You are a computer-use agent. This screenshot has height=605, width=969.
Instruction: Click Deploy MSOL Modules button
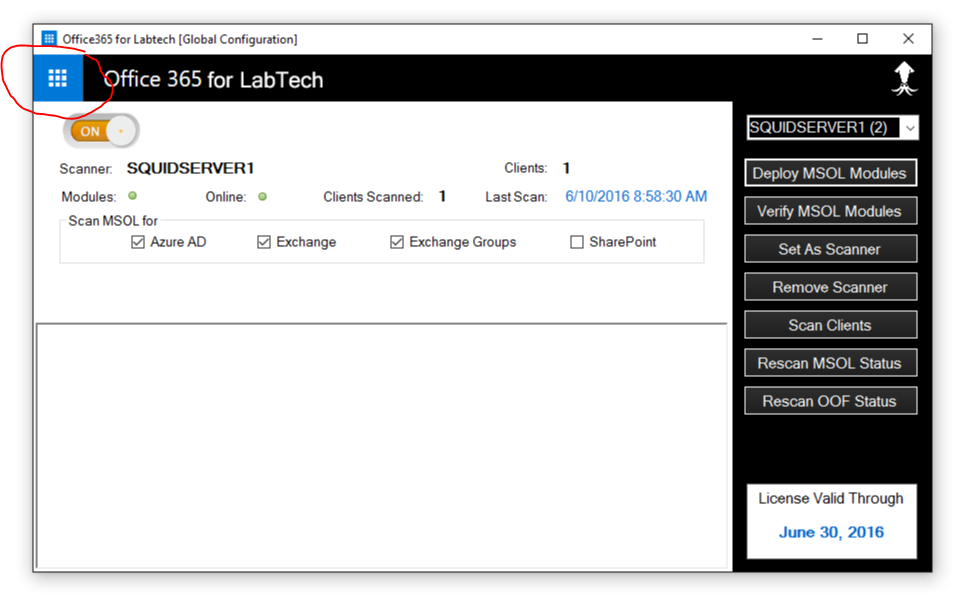pyautogui.click(x=830, y=173)
